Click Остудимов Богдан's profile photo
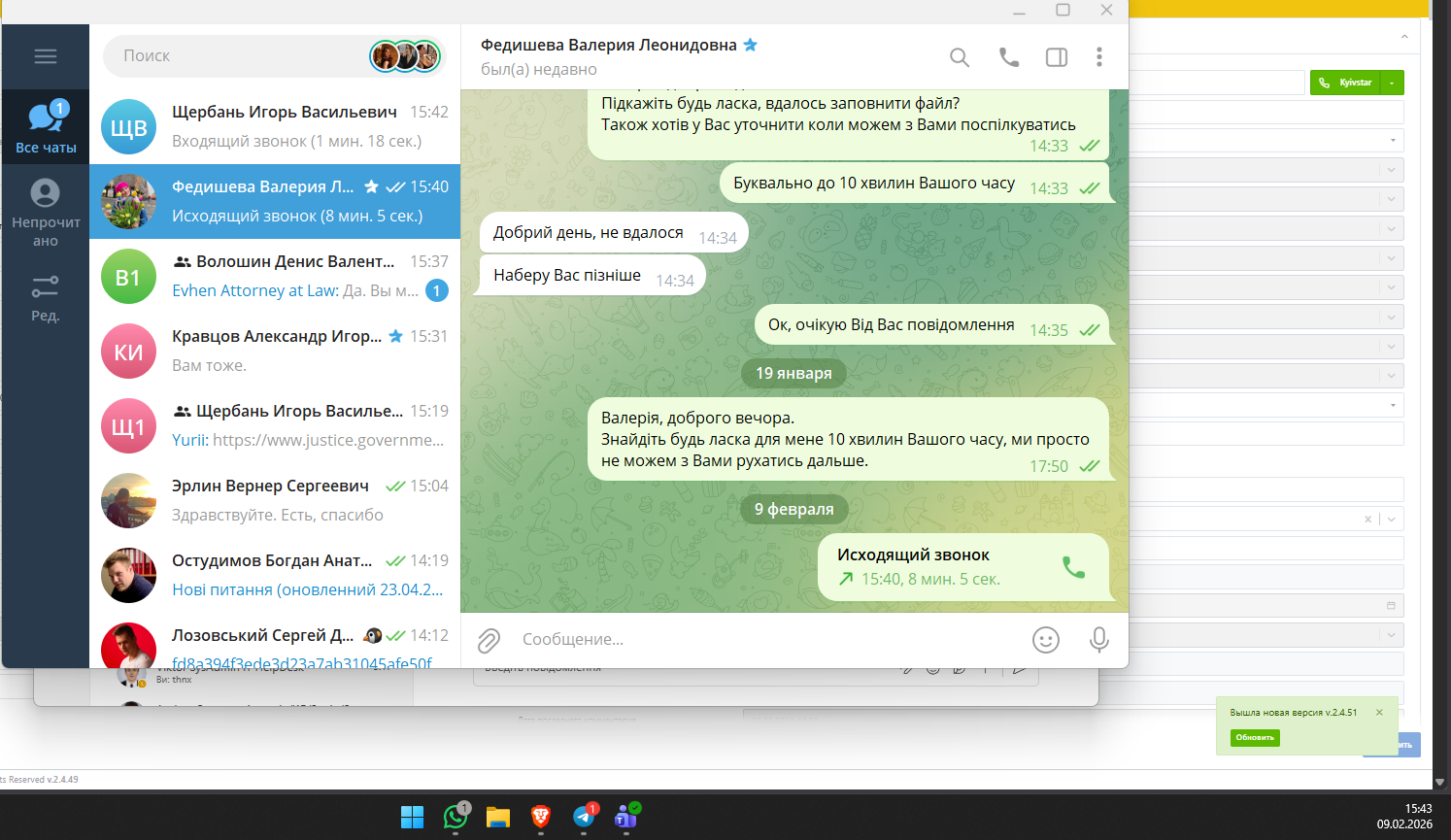The height and width of the screenshot is (840, 1451). 128,576
